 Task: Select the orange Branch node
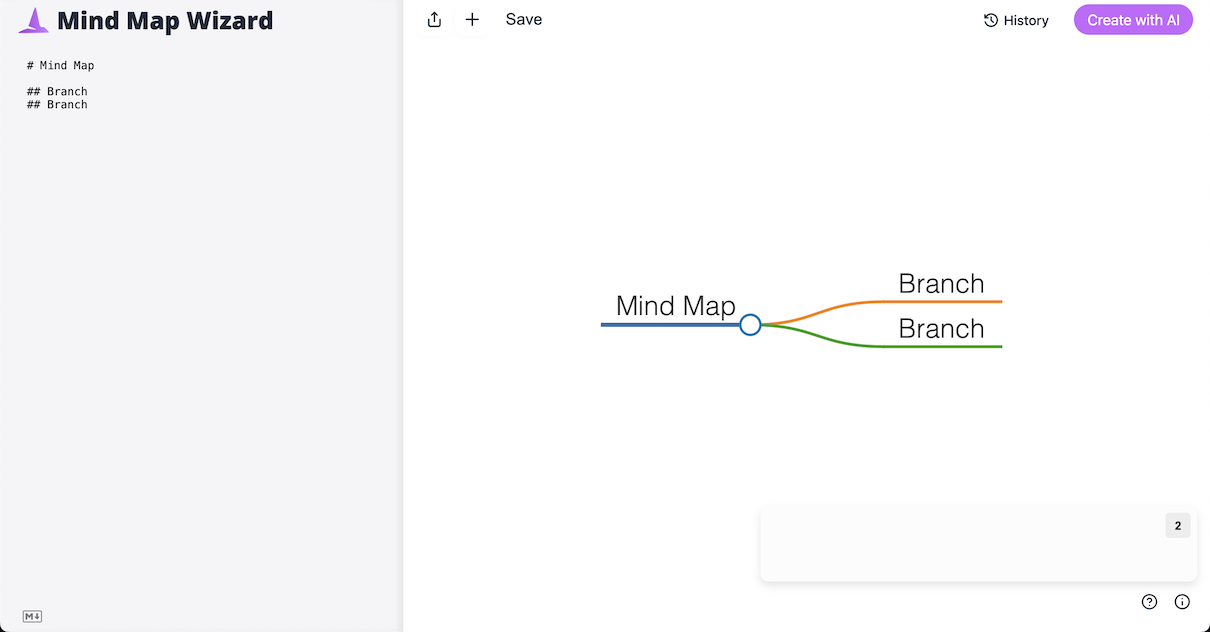[x=941, y=284]
